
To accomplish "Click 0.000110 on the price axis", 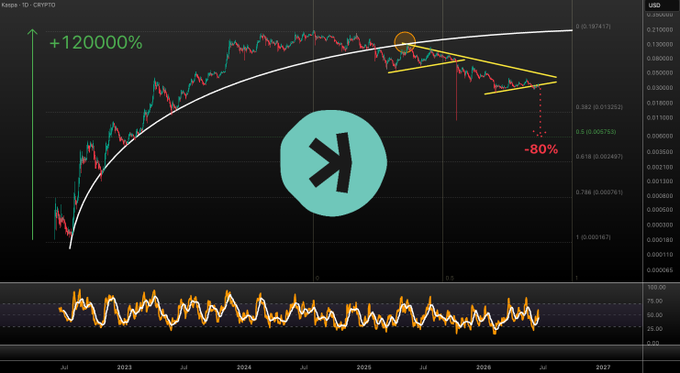I will [660, 255].
